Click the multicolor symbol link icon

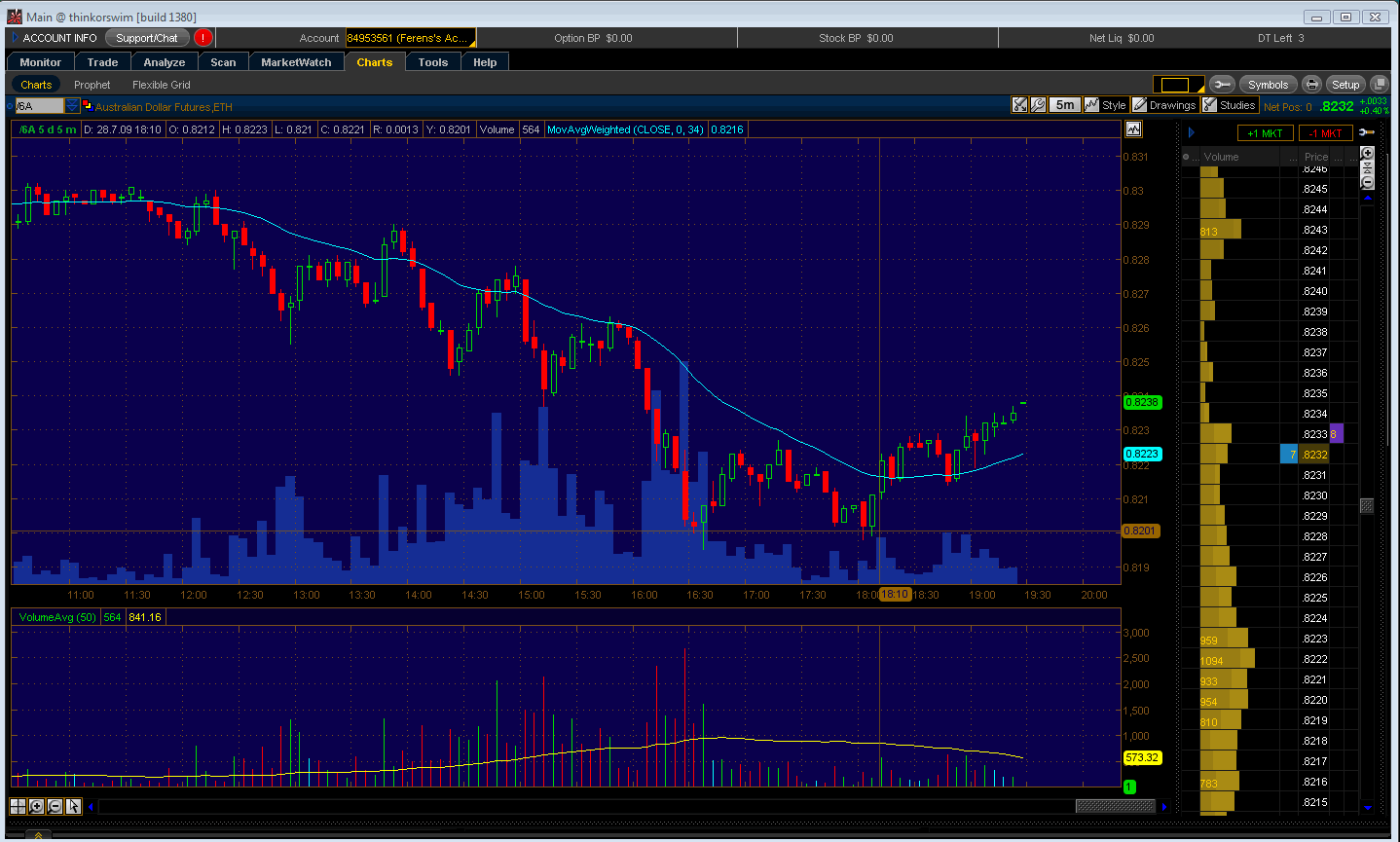88,106
